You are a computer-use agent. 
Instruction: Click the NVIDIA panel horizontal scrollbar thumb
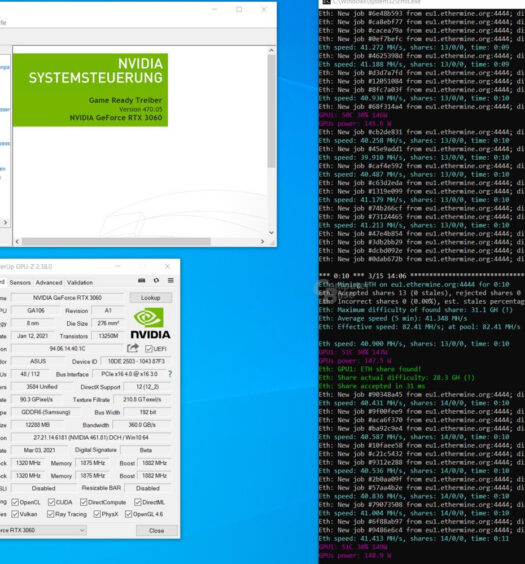coord(116,242)
